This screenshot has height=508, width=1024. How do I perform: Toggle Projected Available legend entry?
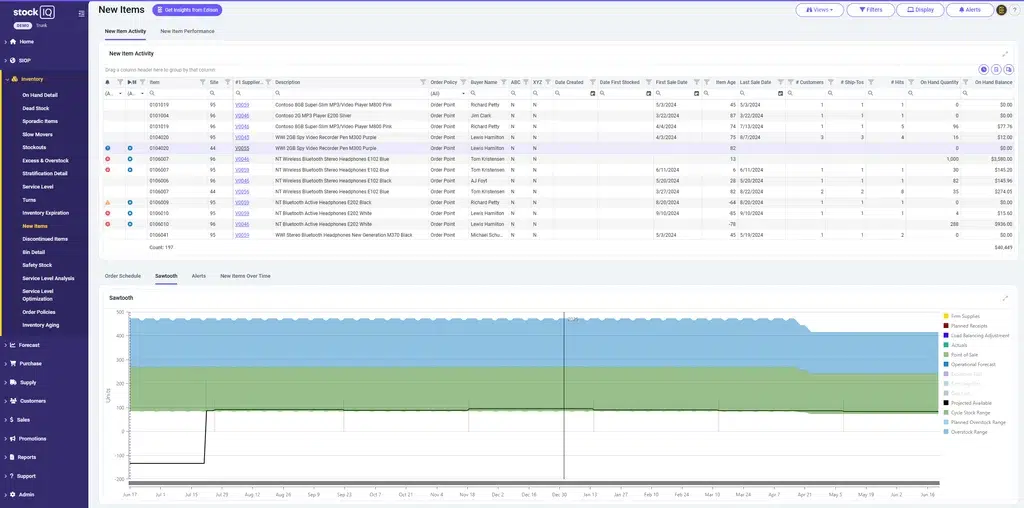pos(968,403)
